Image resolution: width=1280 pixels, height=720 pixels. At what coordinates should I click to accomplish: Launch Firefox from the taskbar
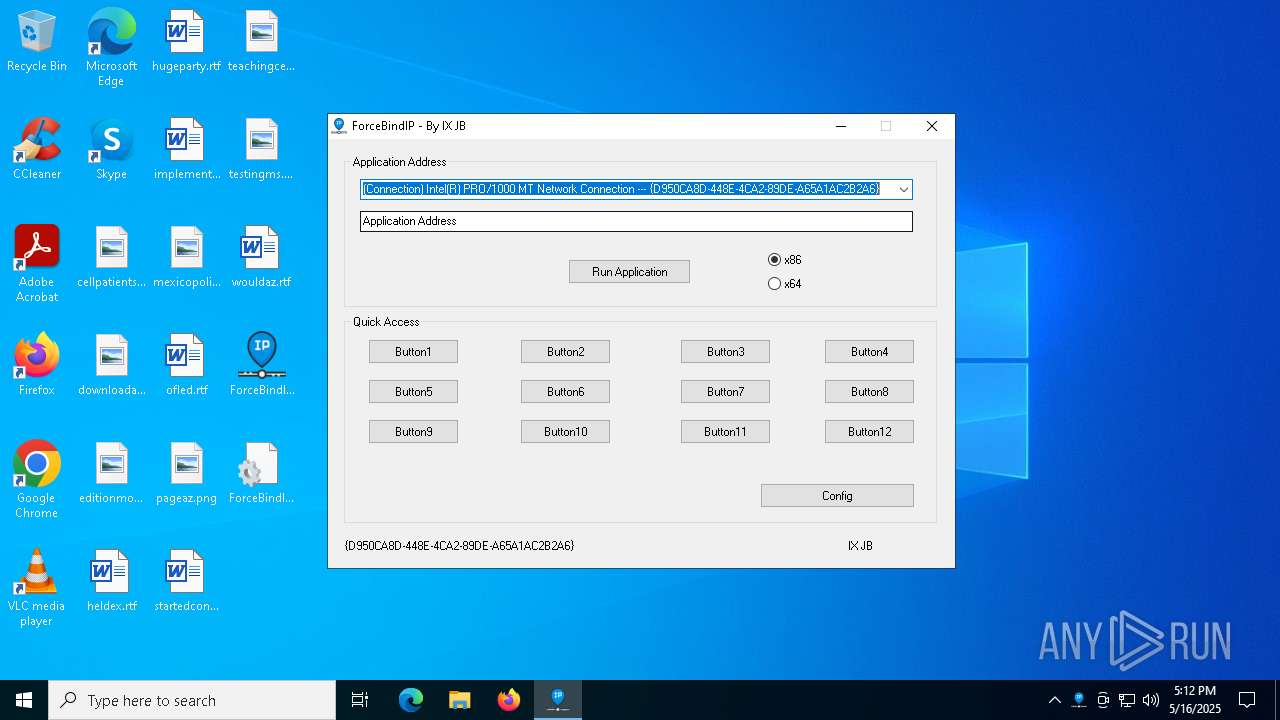pyautogui.click(x=509, y=700)
